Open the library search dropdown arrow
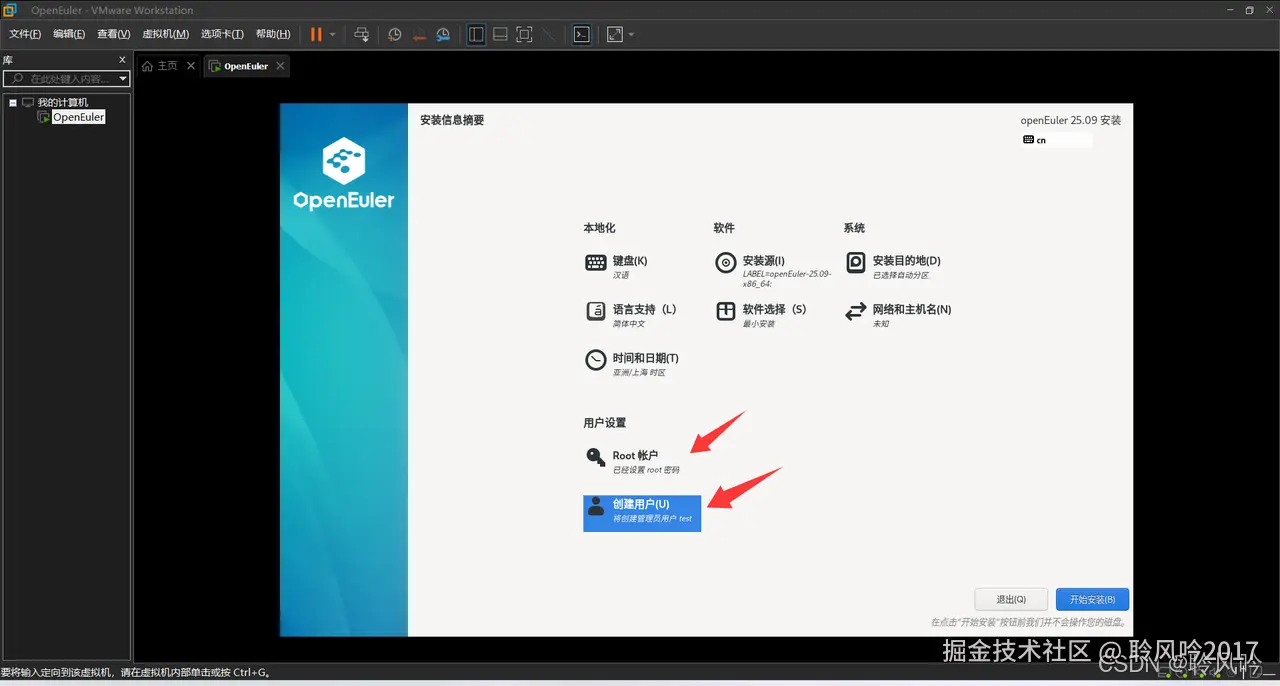 (x=123, y=79)
